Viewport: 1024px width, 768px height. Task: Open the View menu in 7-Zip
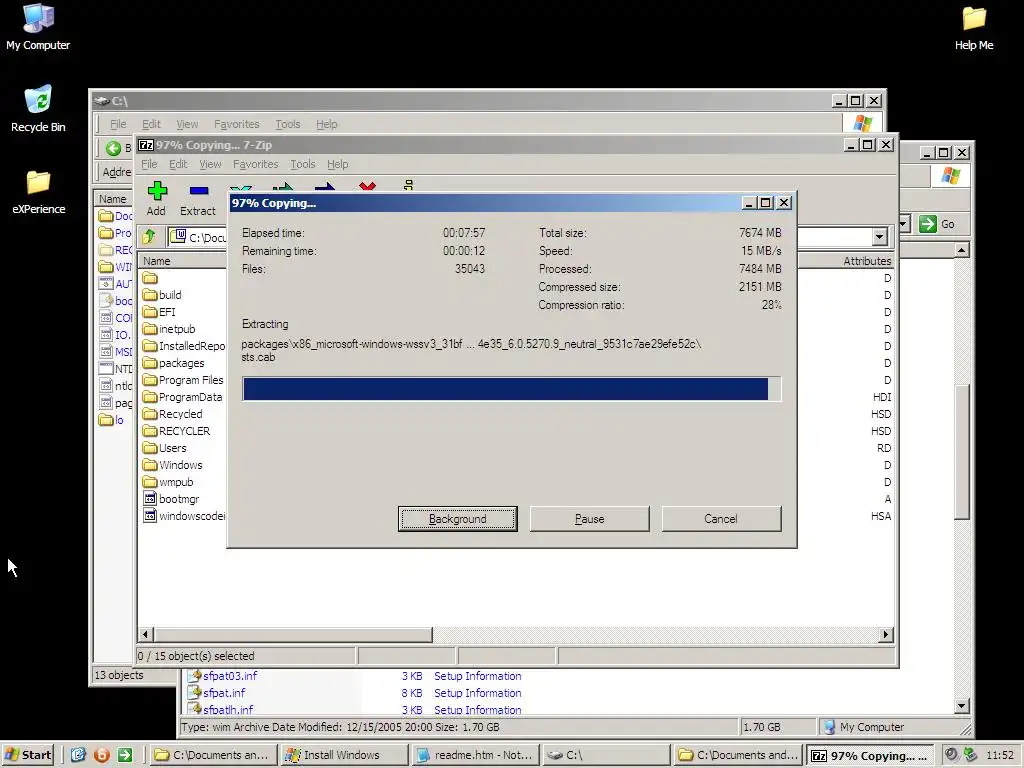210,164
